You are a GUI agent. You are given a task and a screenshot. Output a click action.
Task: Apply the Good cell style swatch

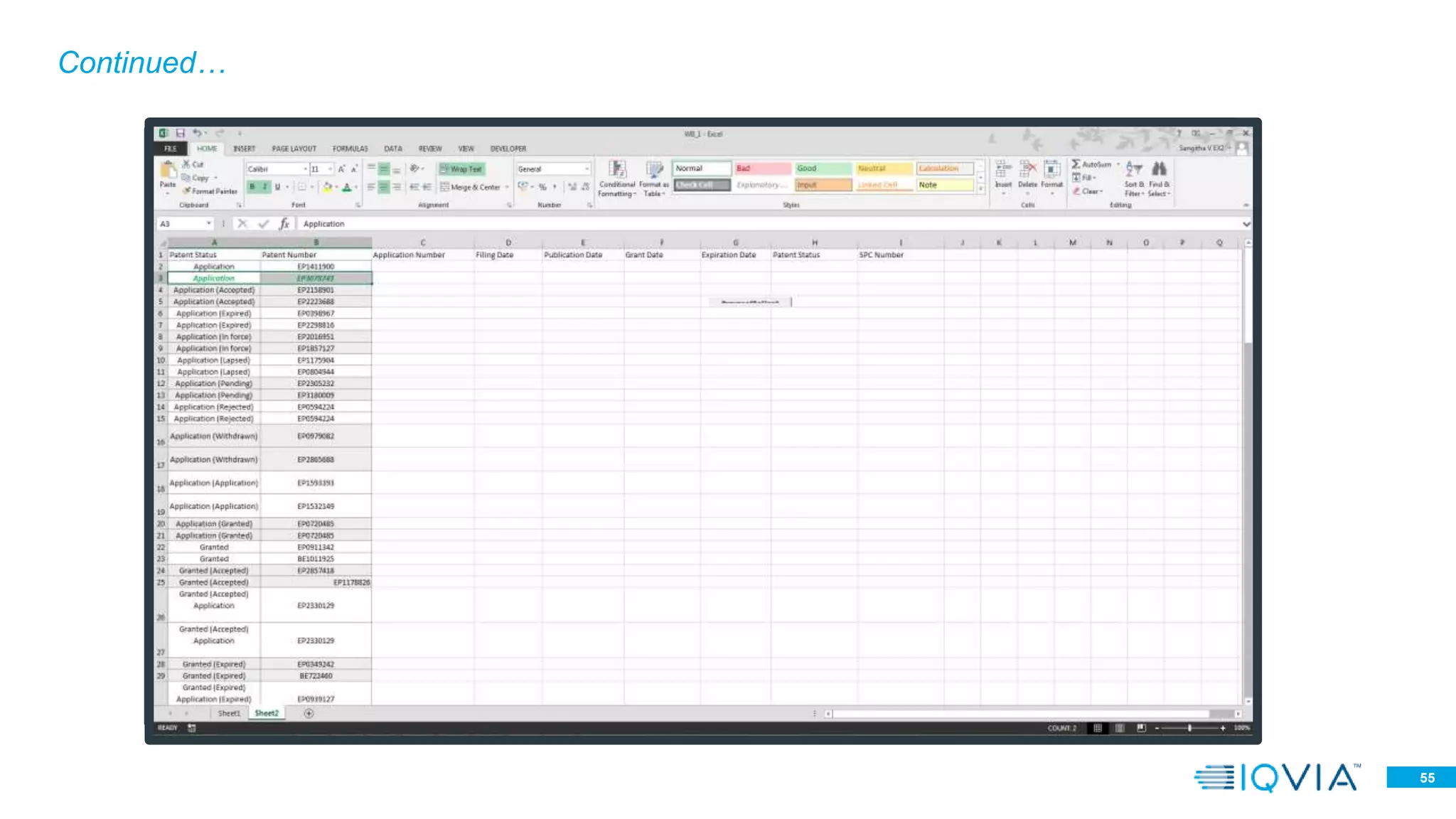click(823, 168)
